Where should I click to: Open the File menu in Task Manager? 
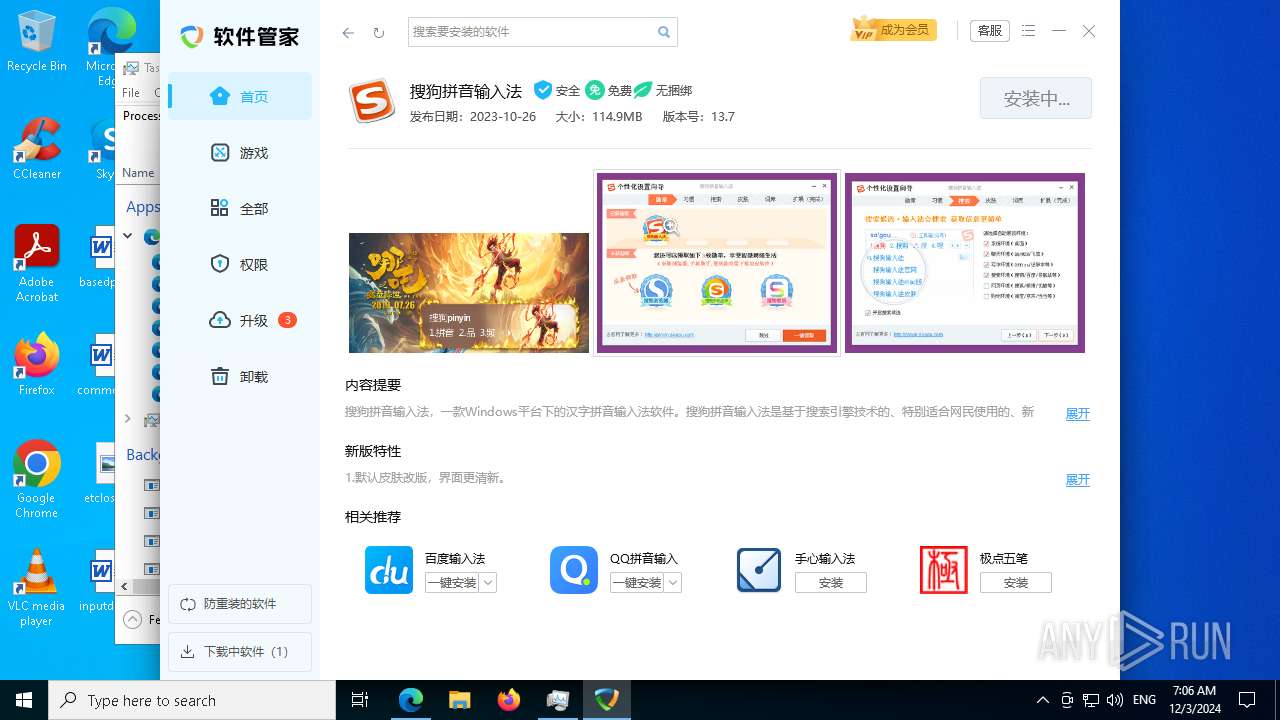[x=131, y=92]
